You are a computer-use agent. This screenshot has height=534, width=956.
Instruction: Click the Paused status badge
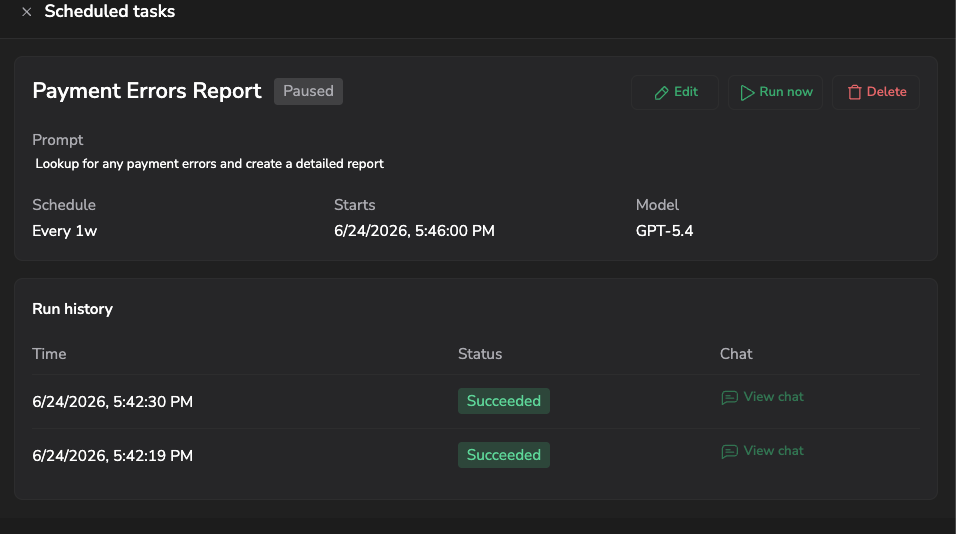[308, 91]
